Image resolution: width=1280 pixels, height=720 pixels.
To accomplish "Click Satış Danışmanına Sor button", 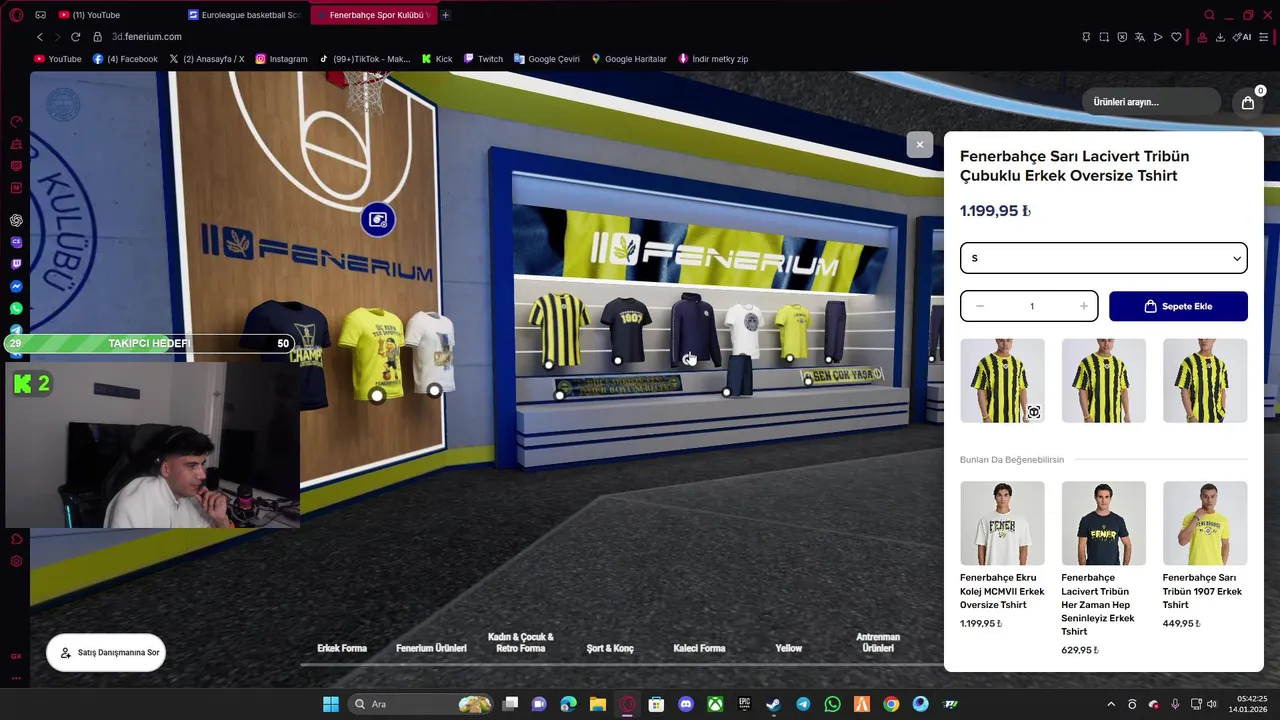I will 106,653.
